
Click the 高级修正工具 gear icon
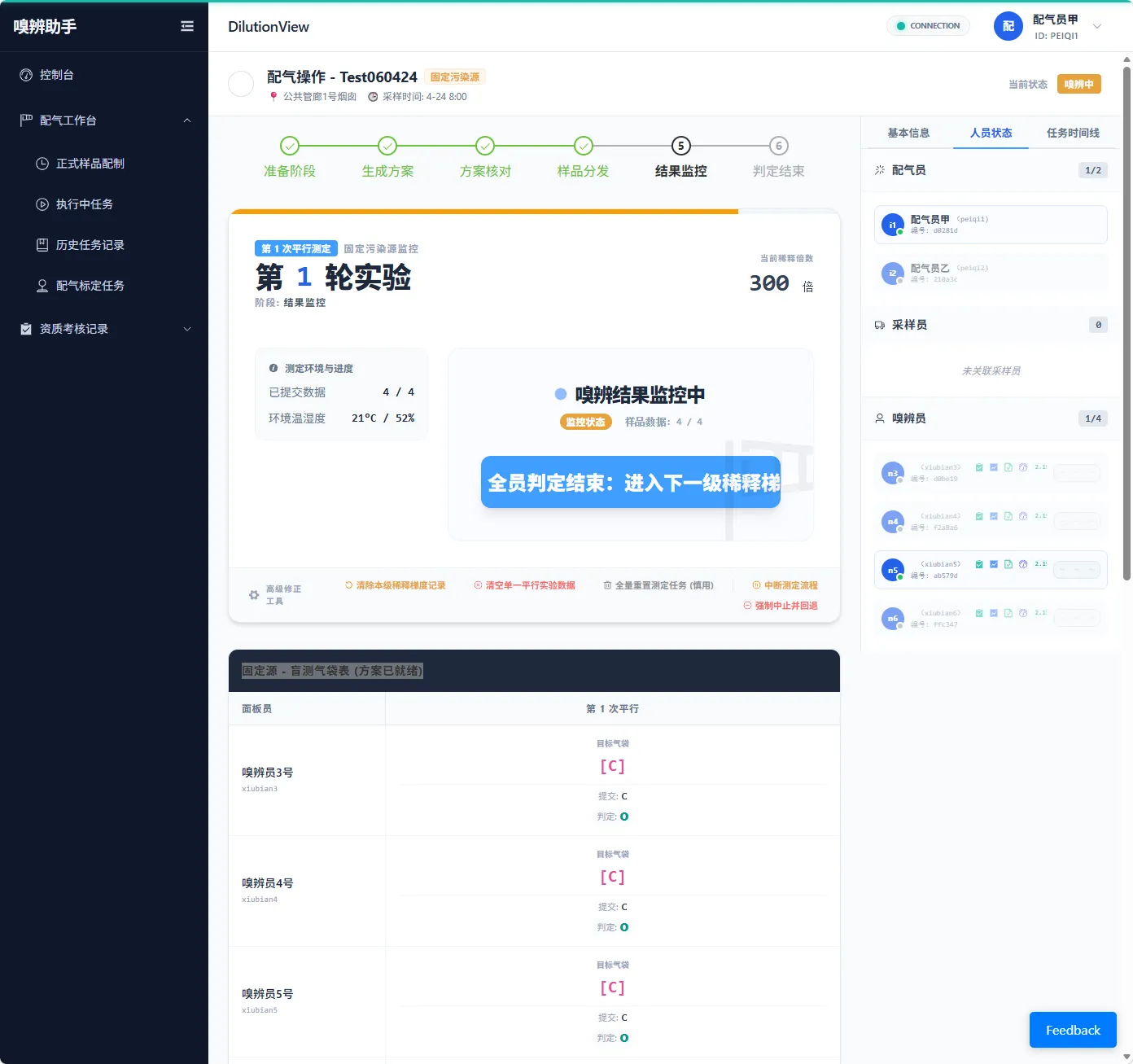click(x=254, y=595)
